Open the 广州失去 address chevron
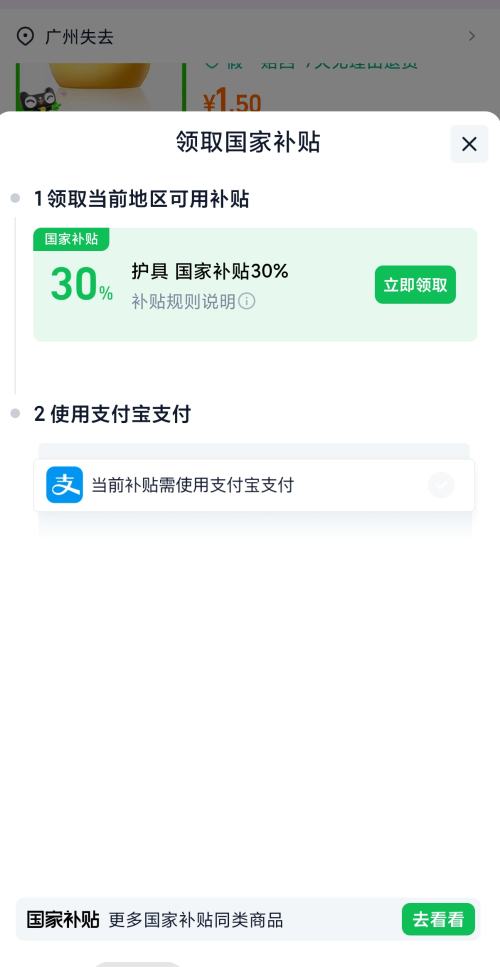Image resolution: width=500 pixels, height=967 pixels. (472, 36)
